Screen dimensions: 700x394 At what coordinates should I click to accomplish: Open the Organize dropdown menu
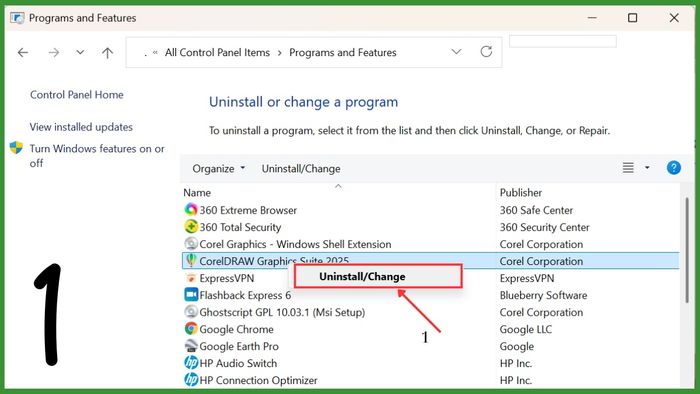tap(218, 169)
